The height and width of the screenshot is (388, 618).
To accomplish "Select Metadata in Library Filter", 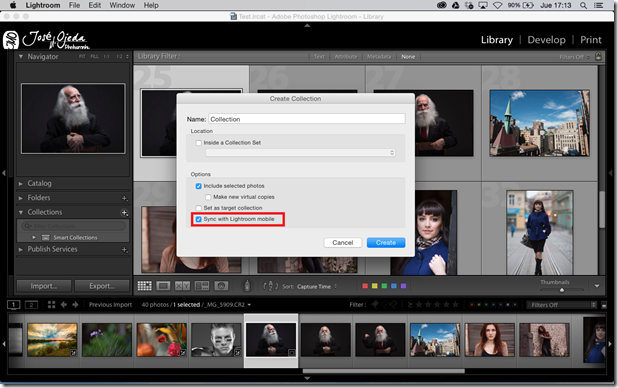I will (x=379, y=57).
